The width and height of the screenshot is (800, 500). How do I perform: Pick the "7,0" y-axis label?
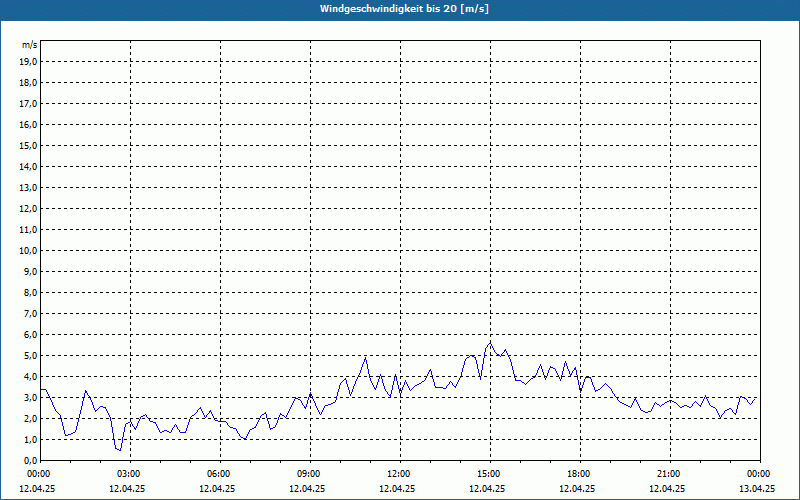(x=31, y=313)
